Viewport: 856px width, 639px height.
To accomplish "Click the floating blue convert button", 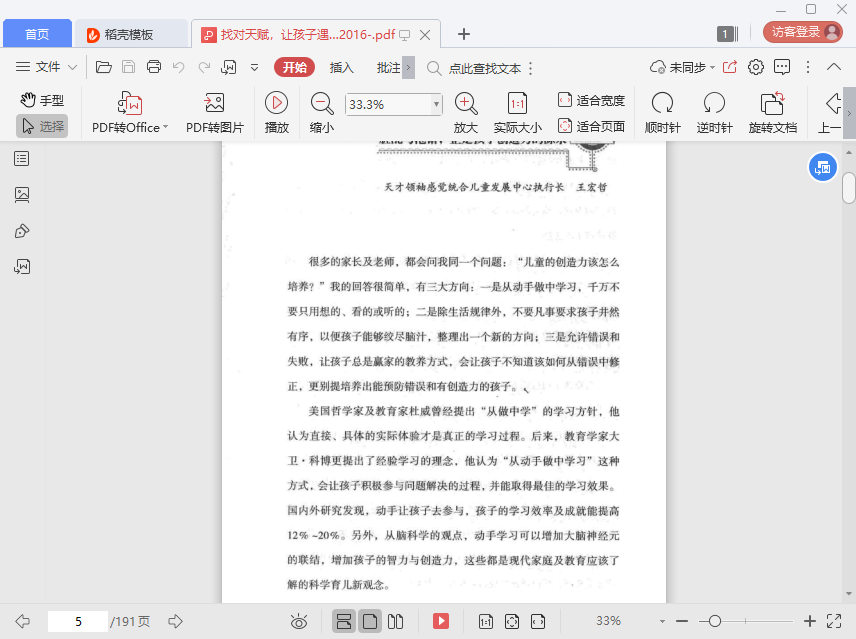I will point(823,168).
